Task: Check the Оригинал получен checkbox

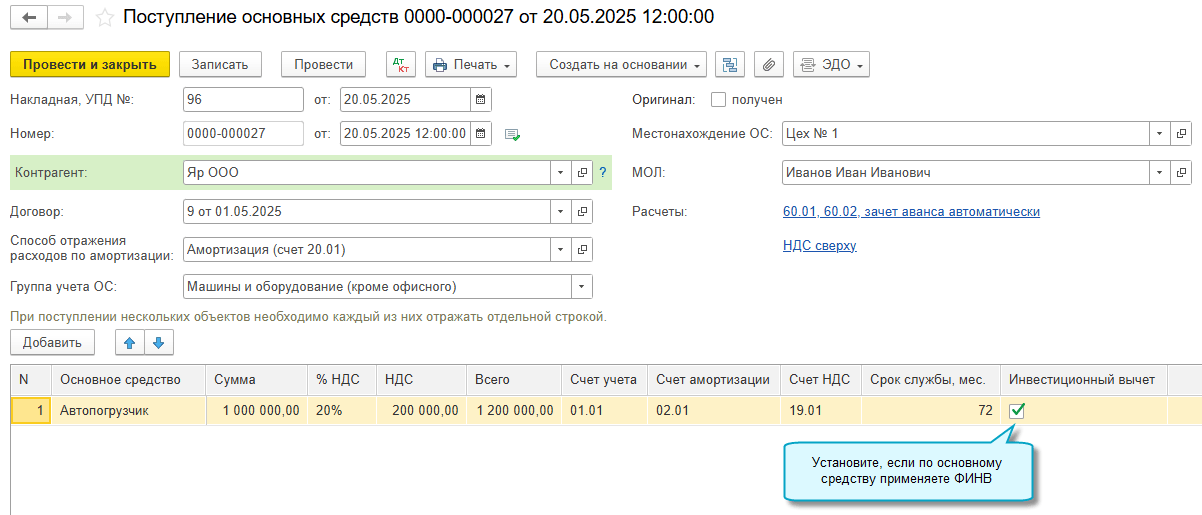Action: tap(718, 100)
